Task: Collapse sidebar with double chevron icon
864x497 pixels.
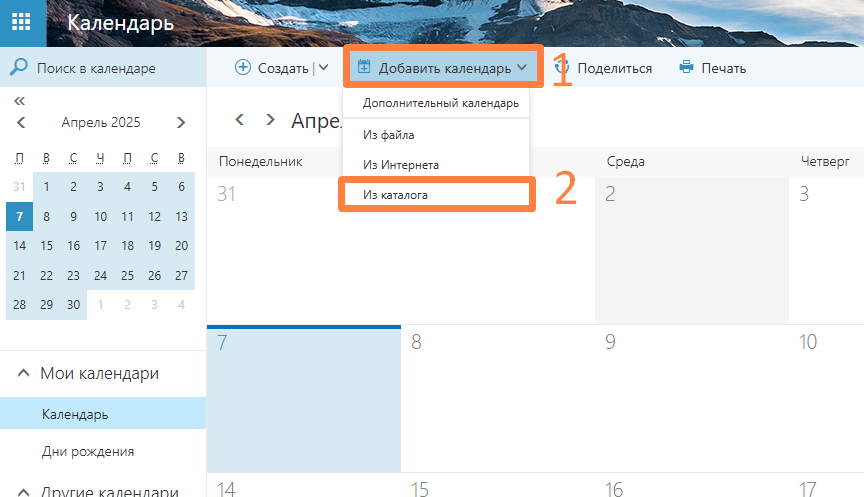Action: click(x=19, y=101)
